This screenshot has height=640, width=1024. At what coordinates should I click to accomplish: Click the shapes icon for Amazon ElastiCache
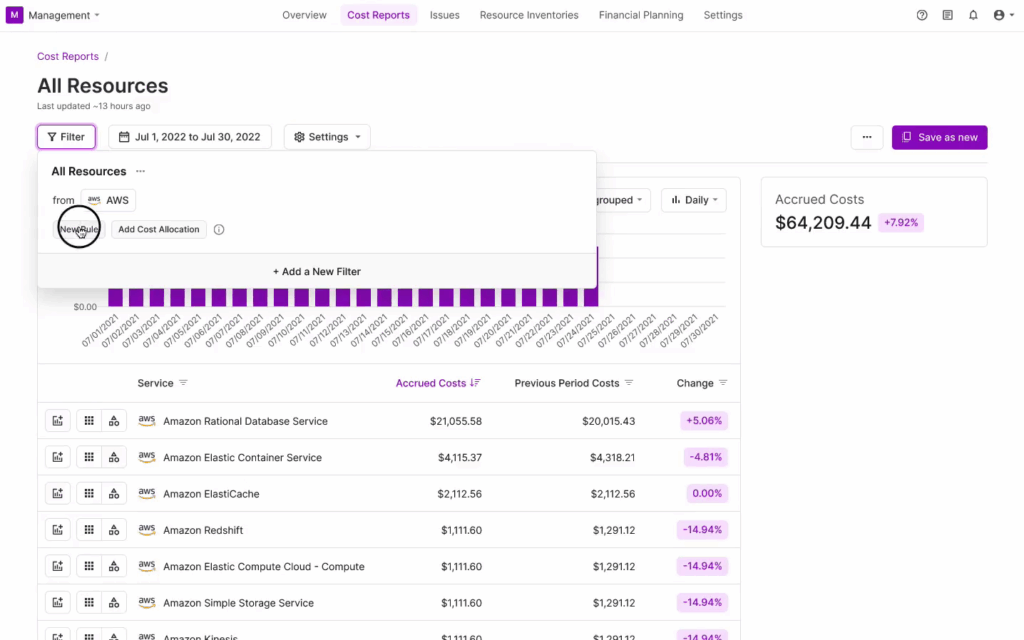(x=114, y=494)
